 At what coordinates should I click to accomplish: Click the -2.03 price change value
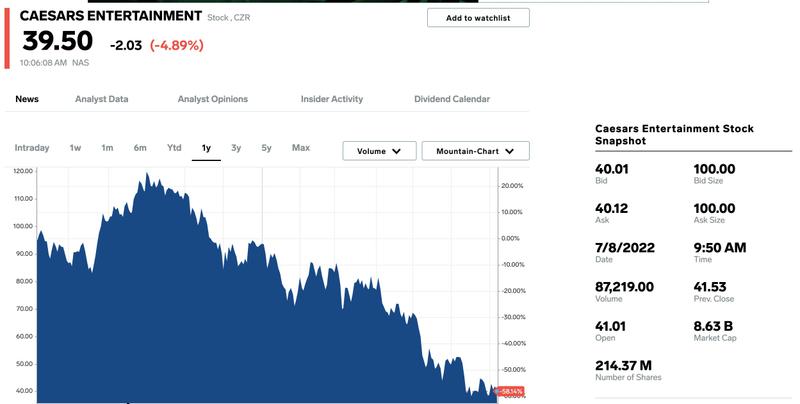click(126, 45)
